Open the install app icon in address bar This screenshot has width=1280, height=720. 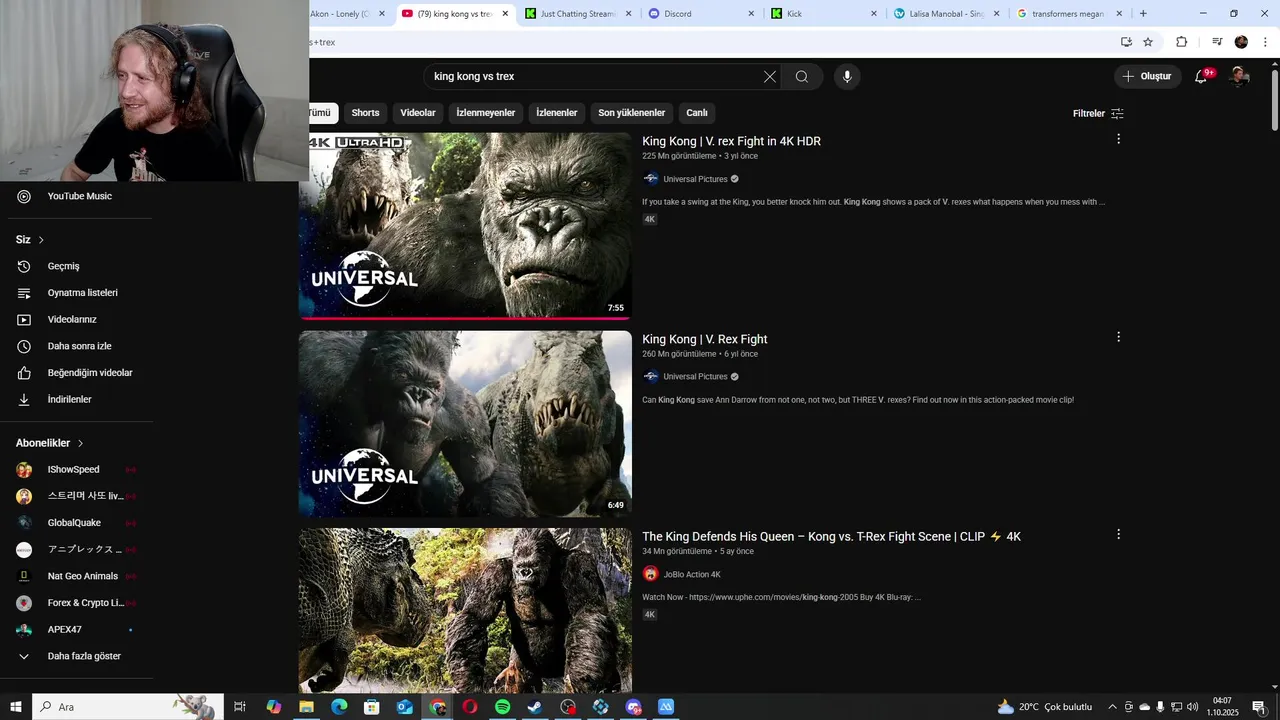pos(1126,42)
